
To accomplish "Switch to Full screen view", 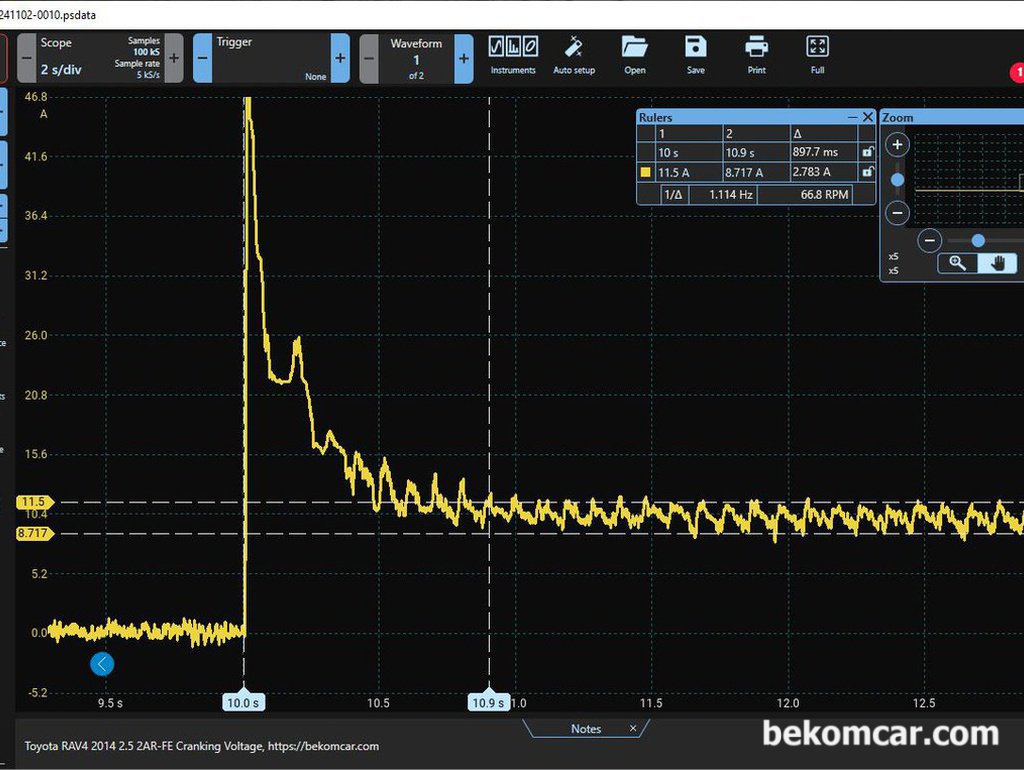I will (818, 56).
